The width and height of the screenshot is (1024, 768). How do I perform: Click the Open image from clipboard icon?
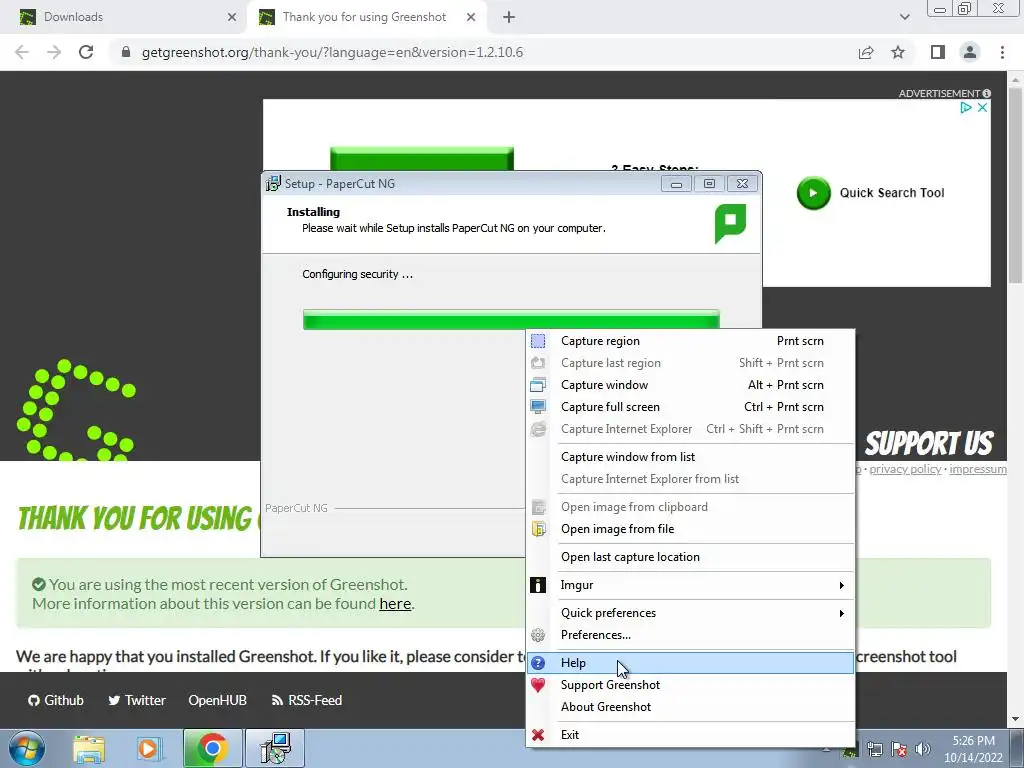[x=537, y=507]
